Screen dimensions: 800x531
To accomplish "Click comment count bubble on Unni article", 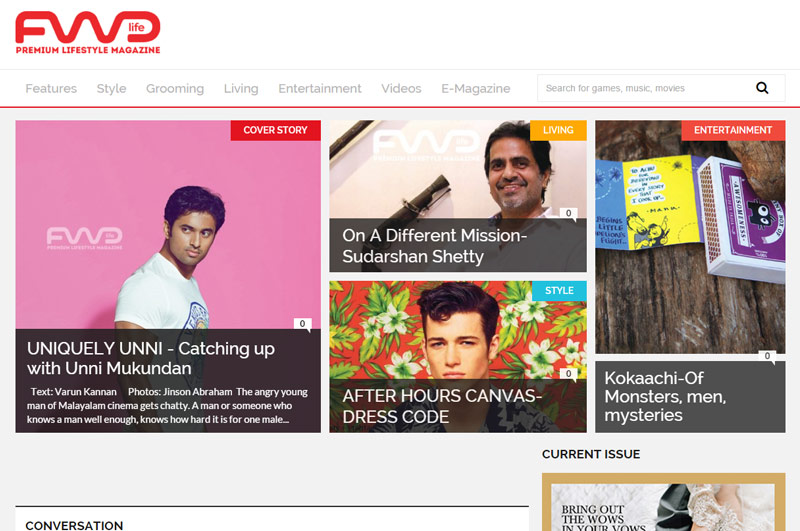I will tap(302, 324).
